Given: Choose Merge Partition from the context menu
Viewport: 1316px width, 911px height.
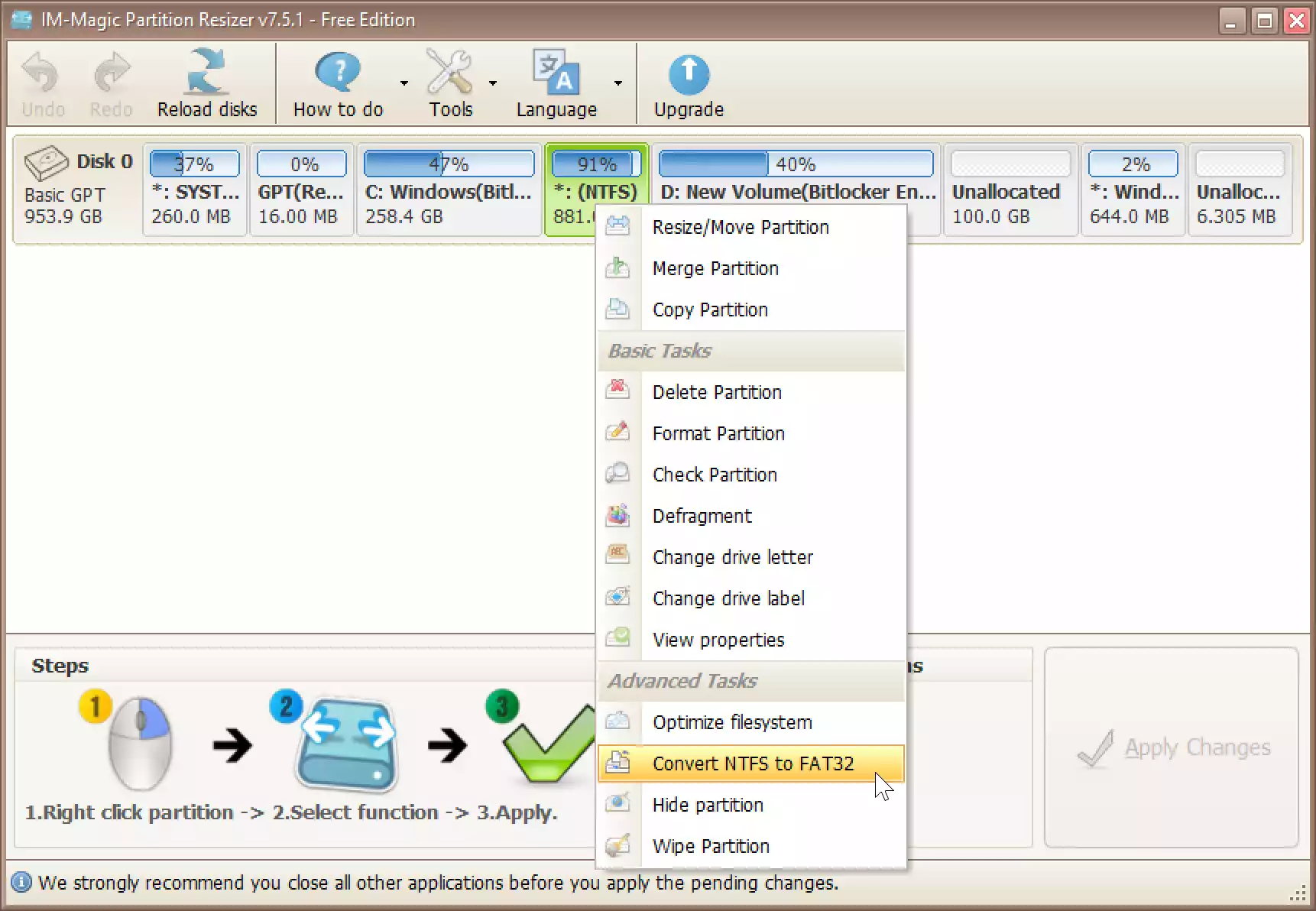Looking at the screenshot, I should pos(715,268).
